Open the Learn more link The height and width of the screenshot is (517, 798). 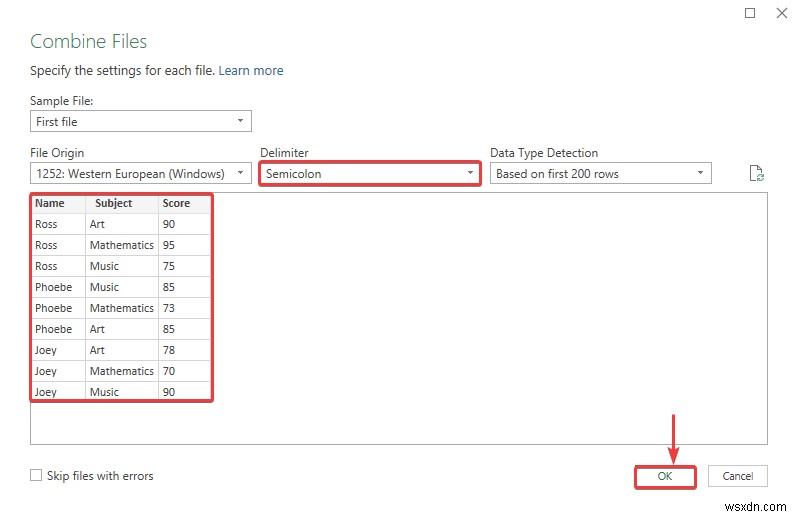coord(251,71)
